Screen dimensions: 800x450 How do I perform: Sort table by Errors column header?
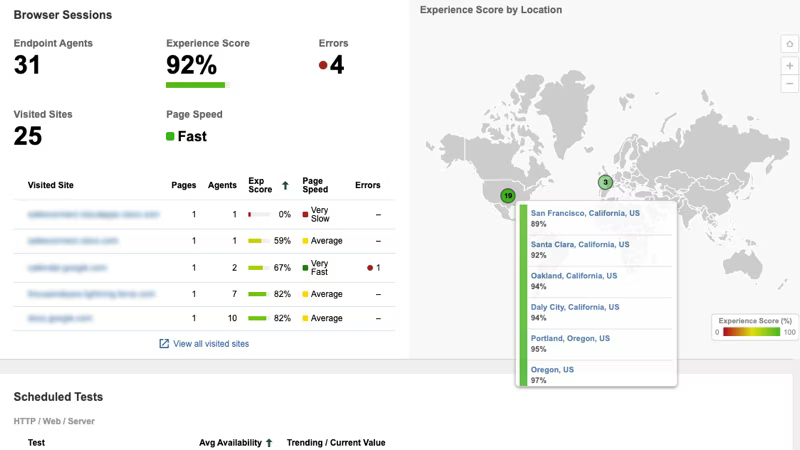(x=367, y=185)
